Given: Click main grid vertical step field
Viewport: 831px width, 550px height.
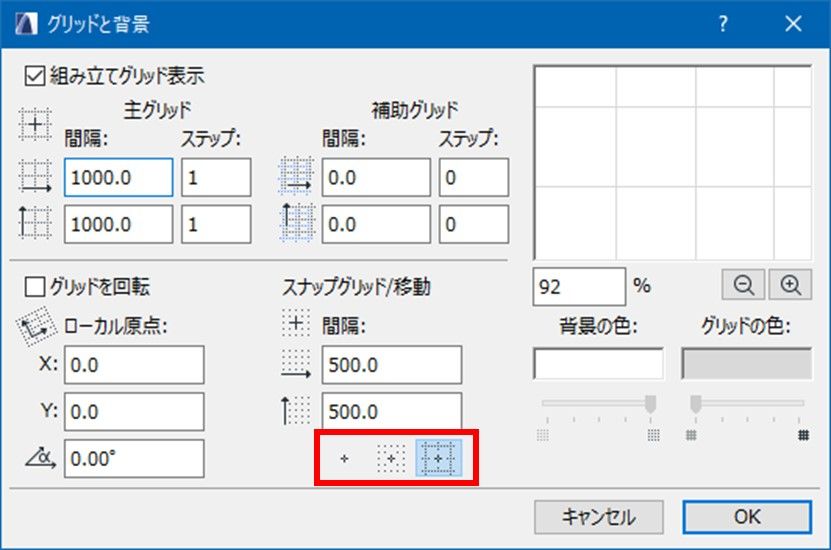Looking at the screenshot, I should pos(216,224).
